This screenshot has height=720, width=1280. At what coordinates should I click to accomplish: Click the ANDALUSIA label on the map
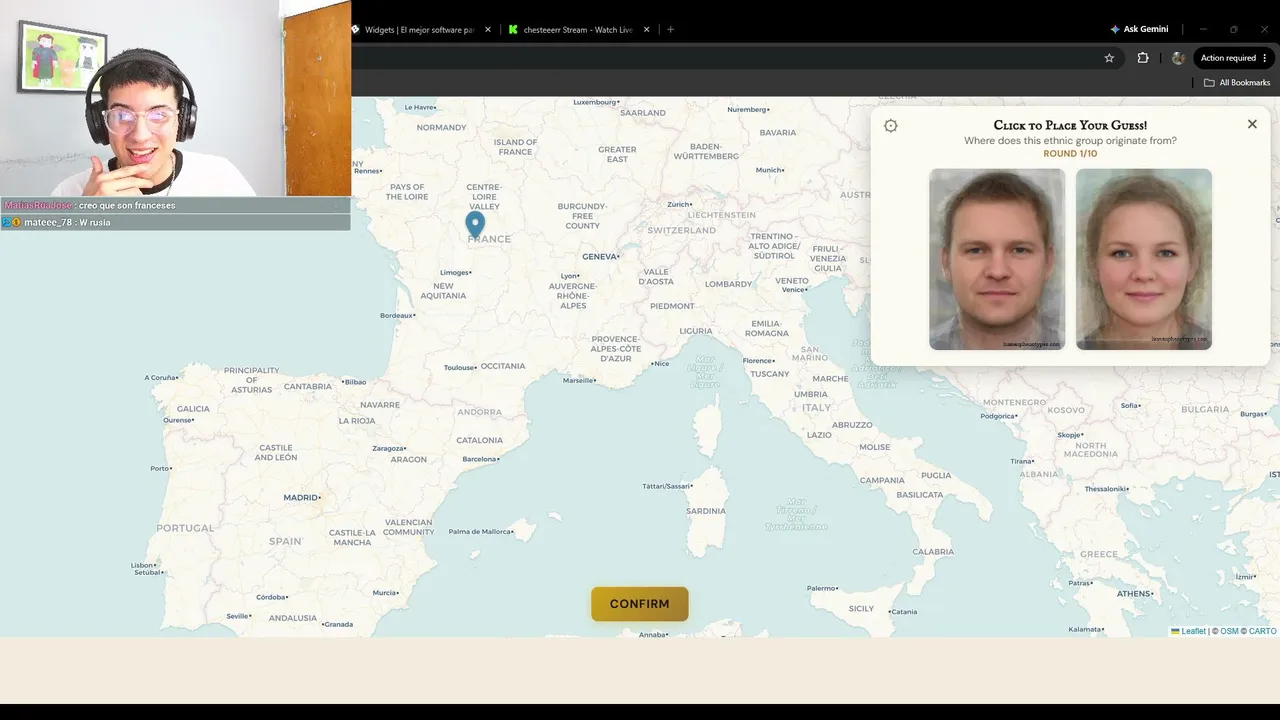click(293, 618)
